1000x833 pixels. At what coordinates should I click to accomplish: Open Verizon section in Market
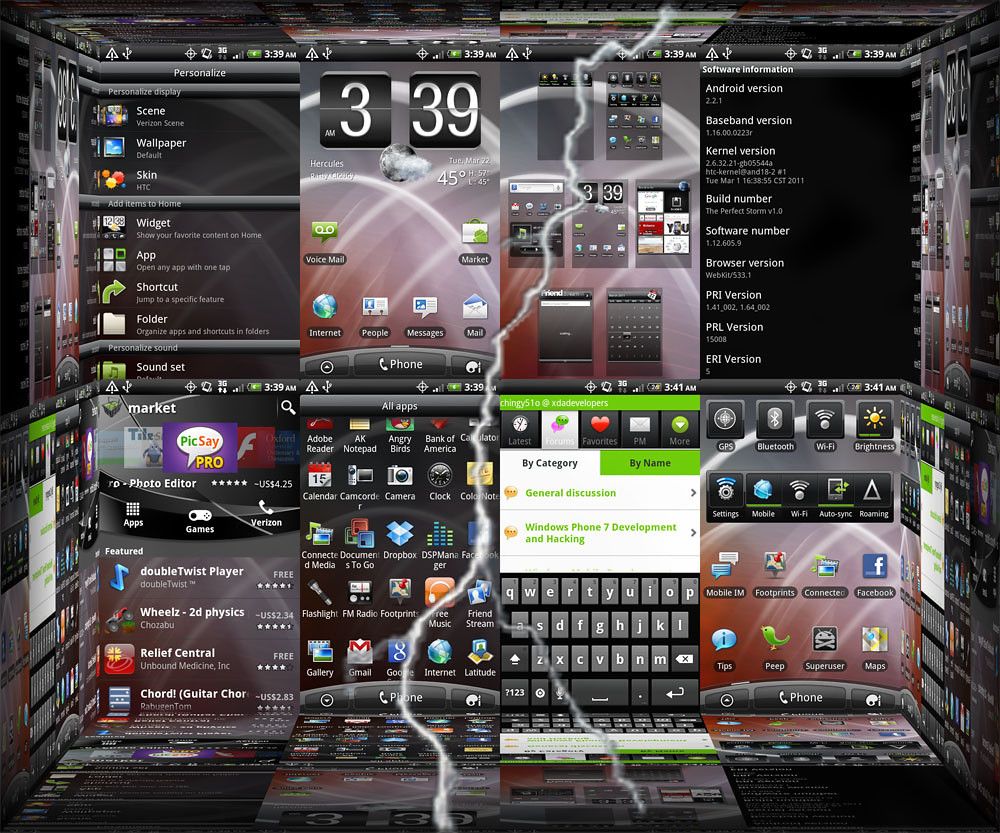266,514
